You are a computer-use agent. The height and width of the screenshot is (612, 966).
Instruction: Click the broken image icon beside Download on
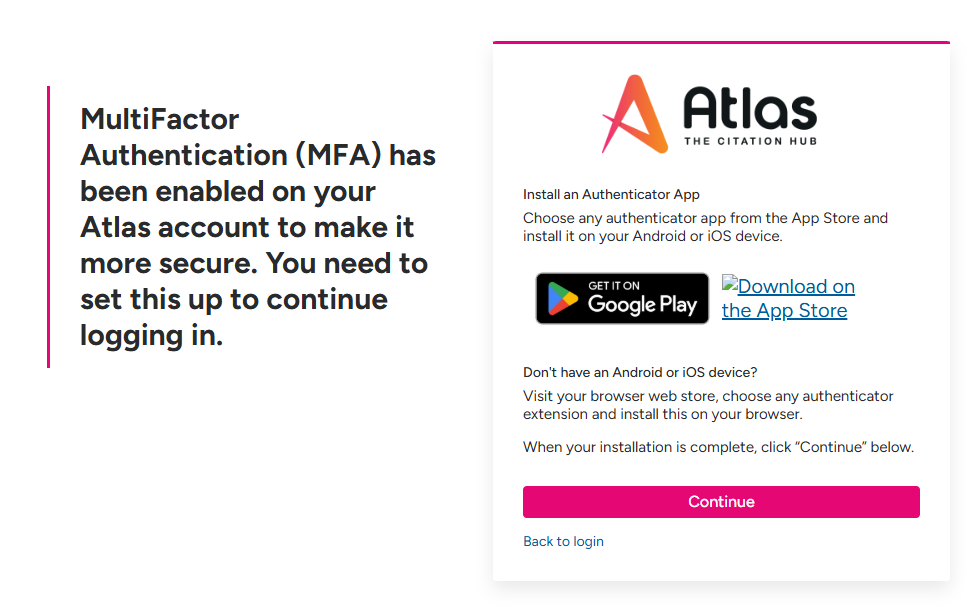[x=729, y=284]
